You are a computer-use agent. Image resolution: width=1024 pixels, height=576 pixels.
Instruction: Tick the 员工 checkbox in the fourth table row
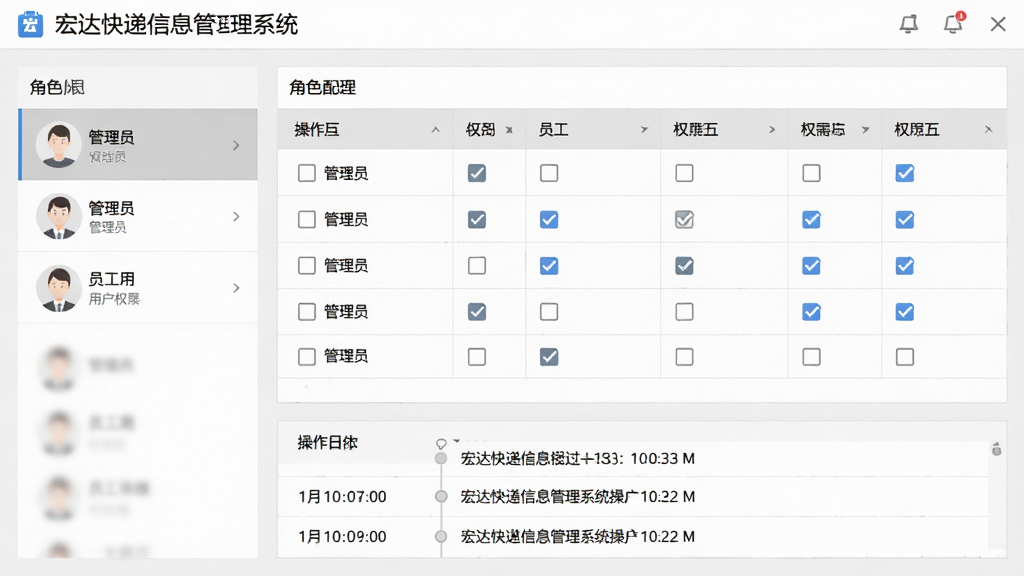(549, 312)
